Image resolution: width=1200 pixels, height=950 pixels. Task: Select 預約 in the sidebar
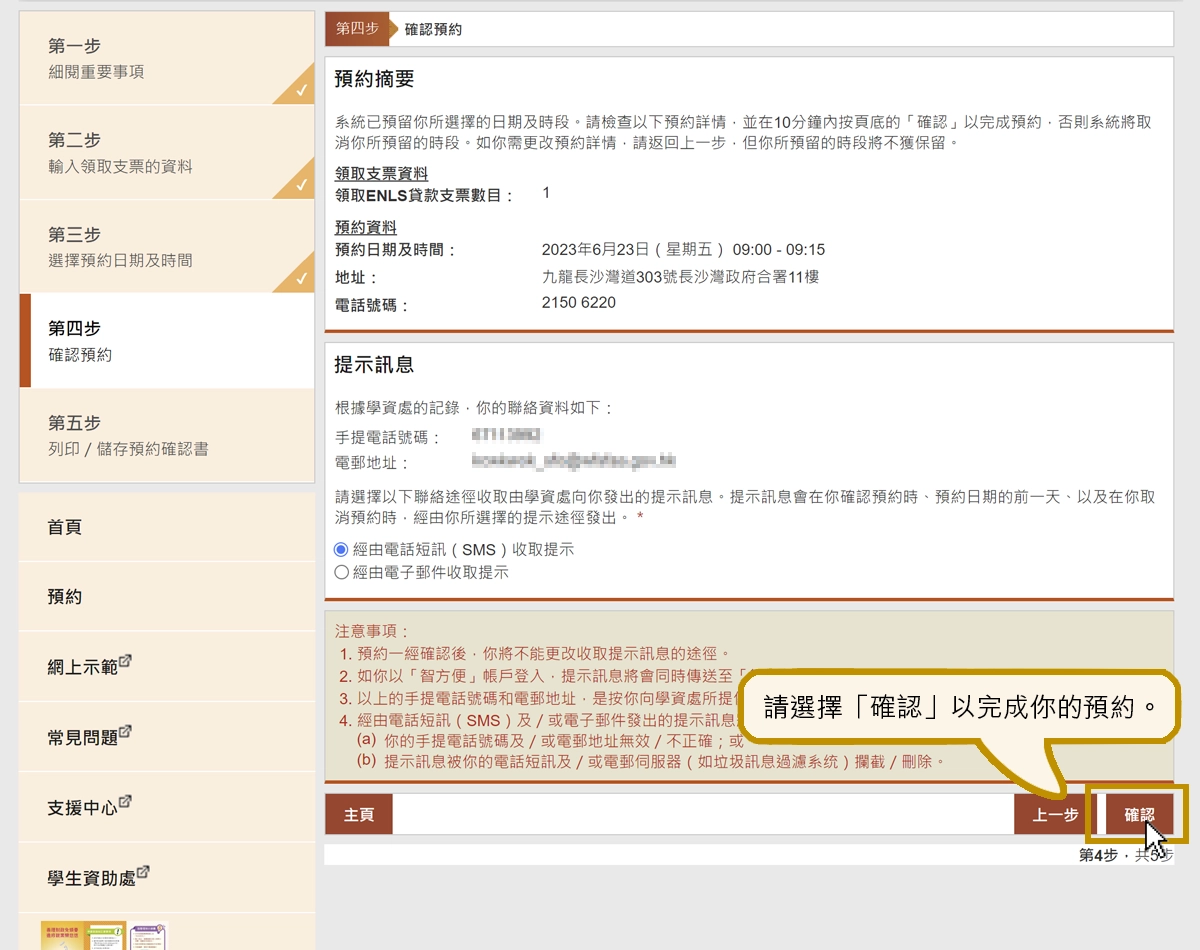tap(65, 597)
